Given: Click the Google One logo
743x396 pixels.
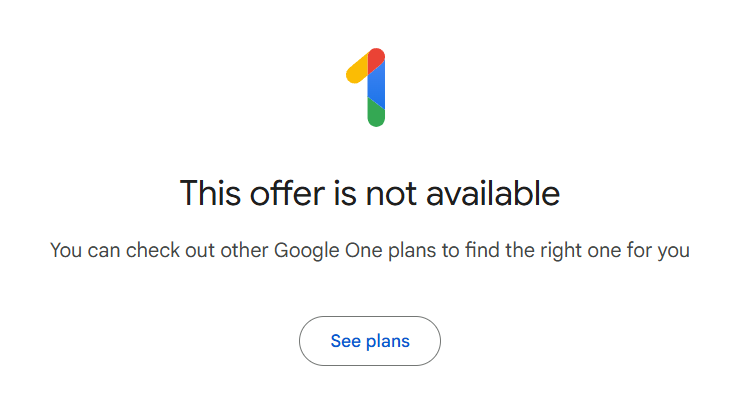Looking at the screenshot, I should click(366, 87).
